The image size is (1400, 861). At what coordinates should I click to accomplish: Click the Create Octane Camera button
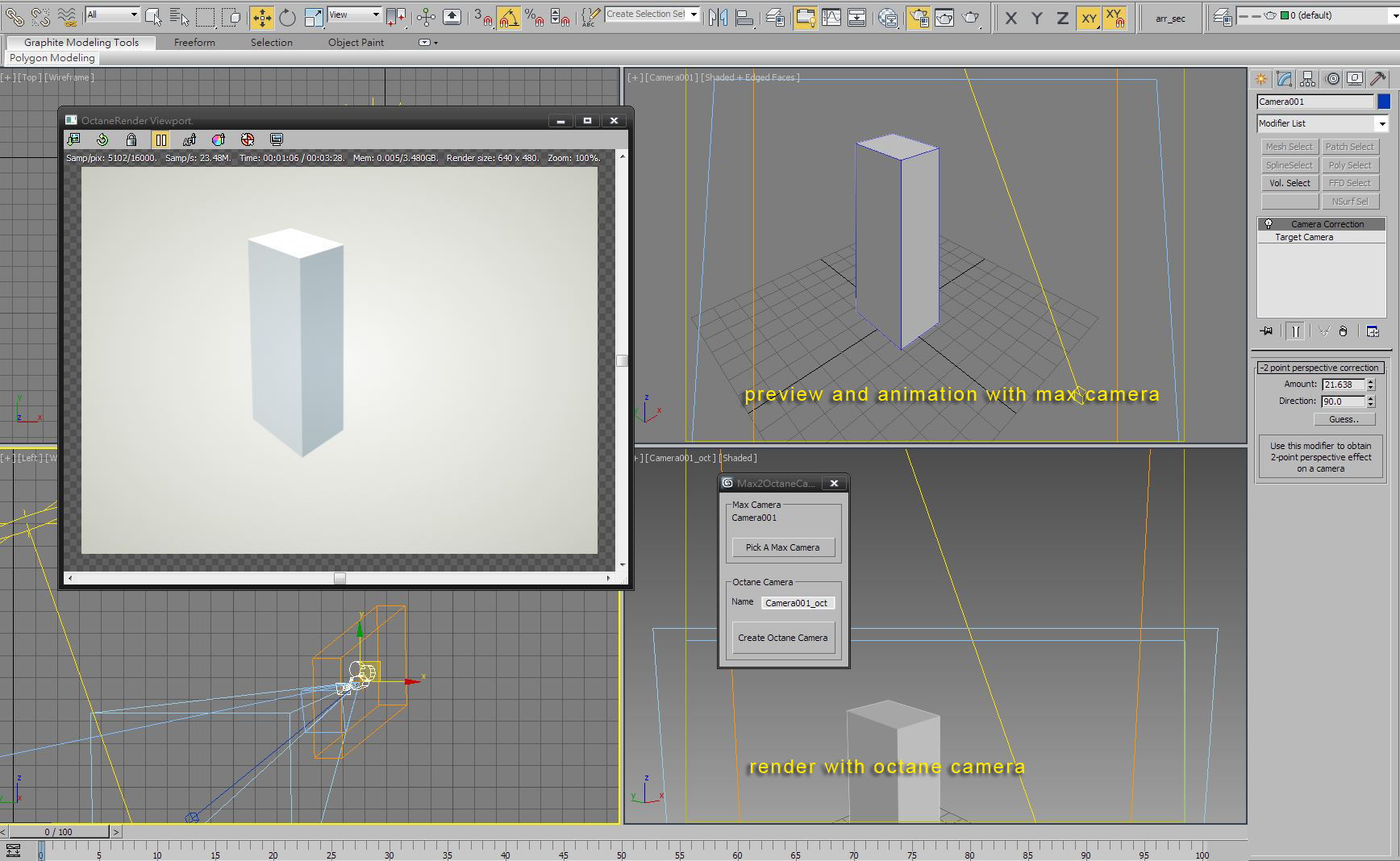782,638
